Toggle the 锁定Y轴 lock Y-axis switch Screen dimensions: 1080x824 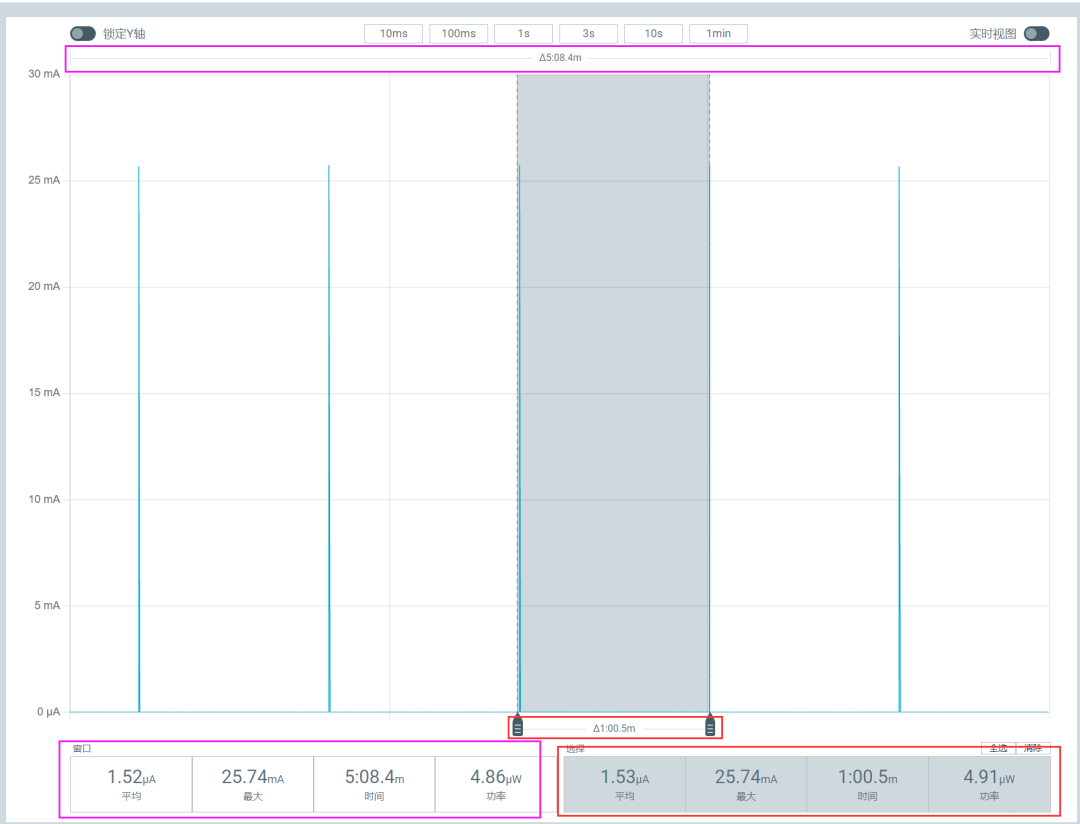[83, 34]
